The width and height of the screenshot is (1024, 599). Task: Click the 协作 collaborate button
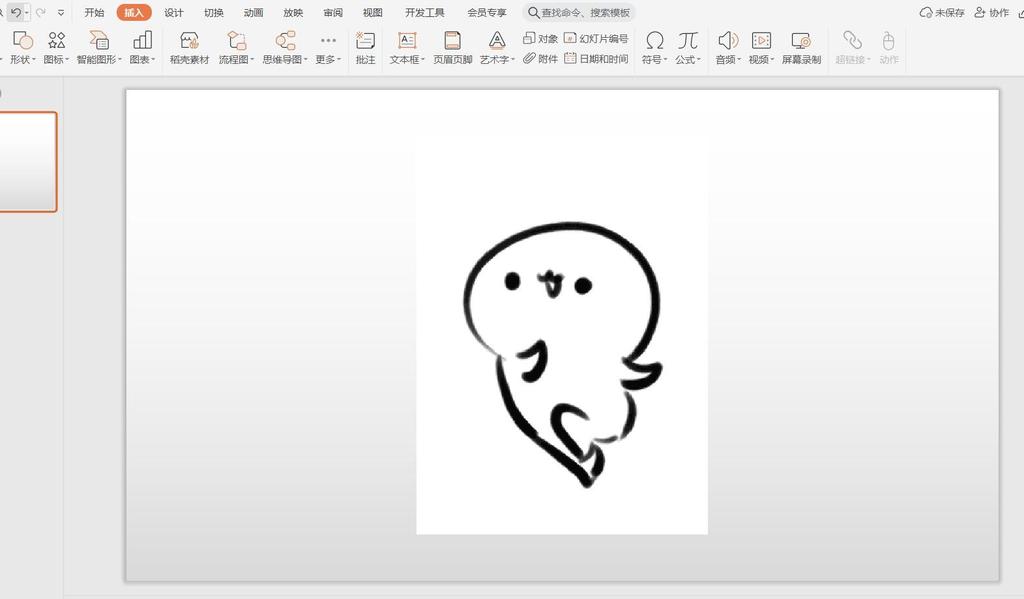click(992, 13)
